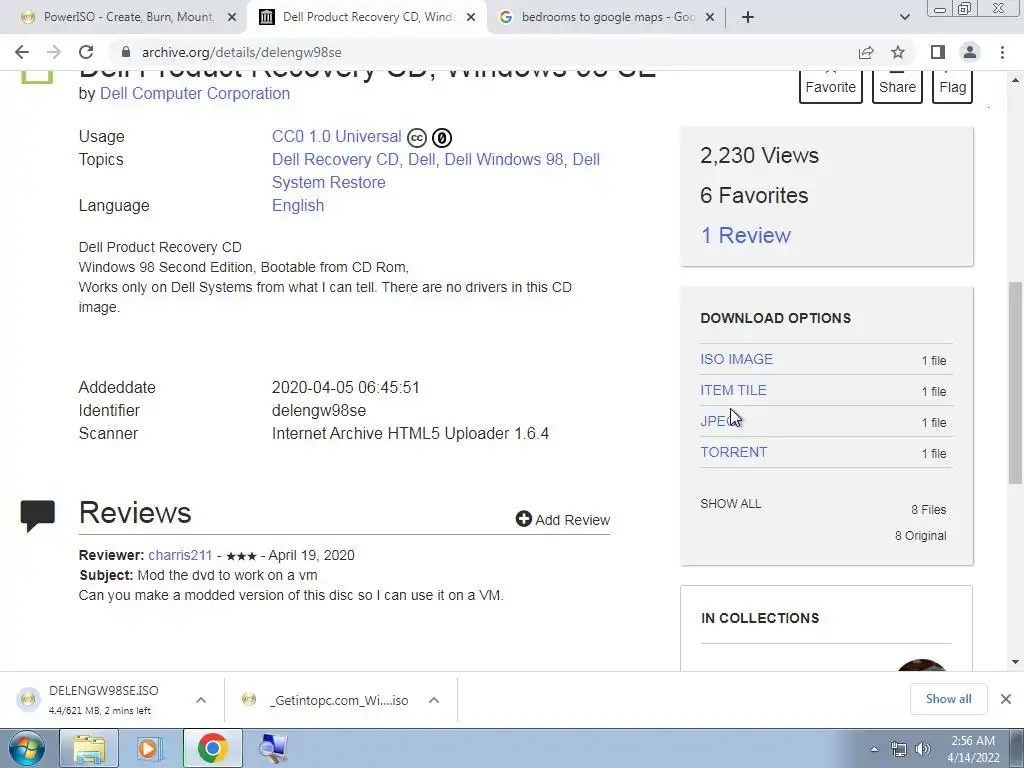This screenshot has width=1024, height=768.
Task: Close the bedrooms to google maps tab
Action: point(711,17)
